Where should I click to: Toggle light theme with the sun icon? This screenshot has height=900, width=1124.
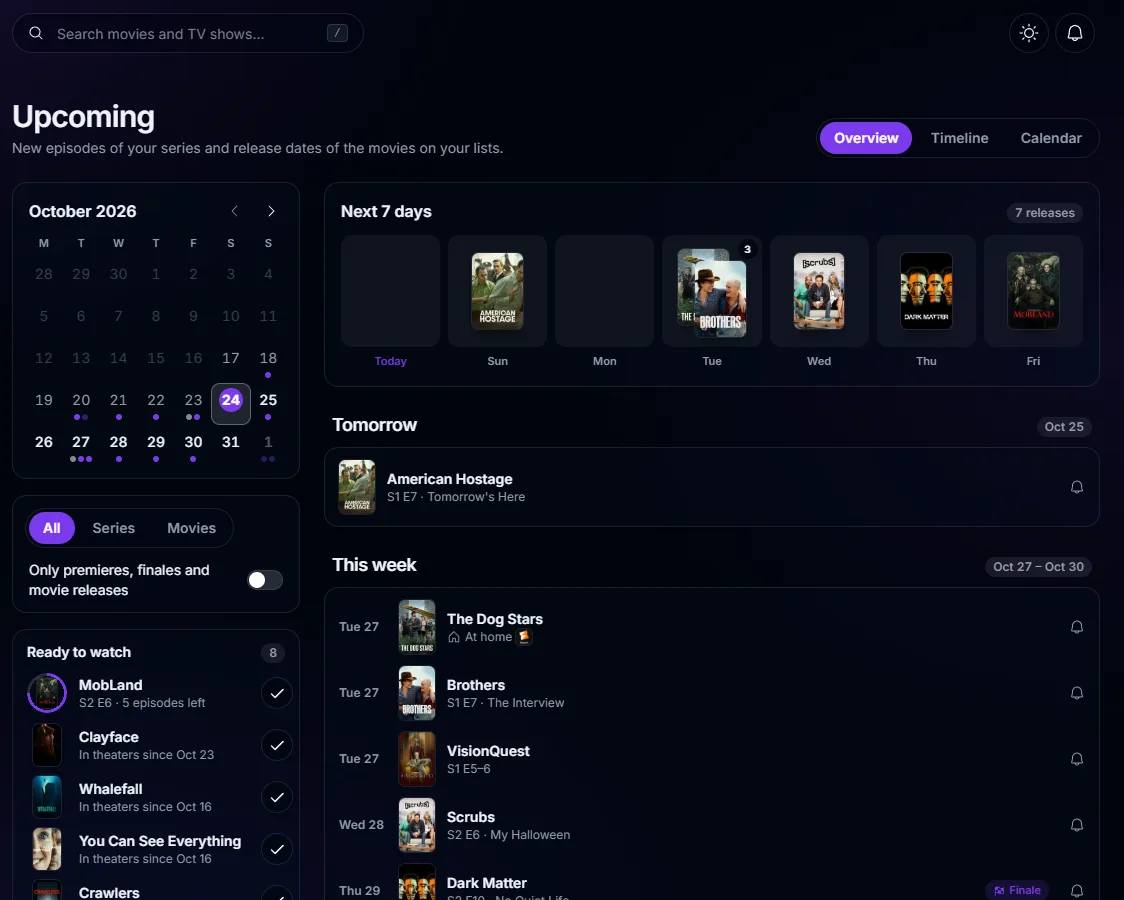click(1029, 33)
